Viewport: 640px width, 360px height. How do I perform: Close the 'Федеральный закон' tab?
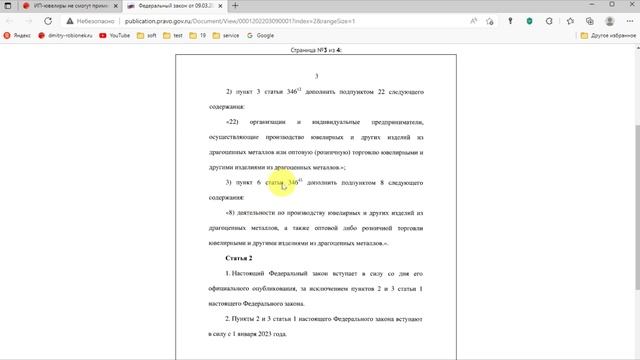[220, 6]
